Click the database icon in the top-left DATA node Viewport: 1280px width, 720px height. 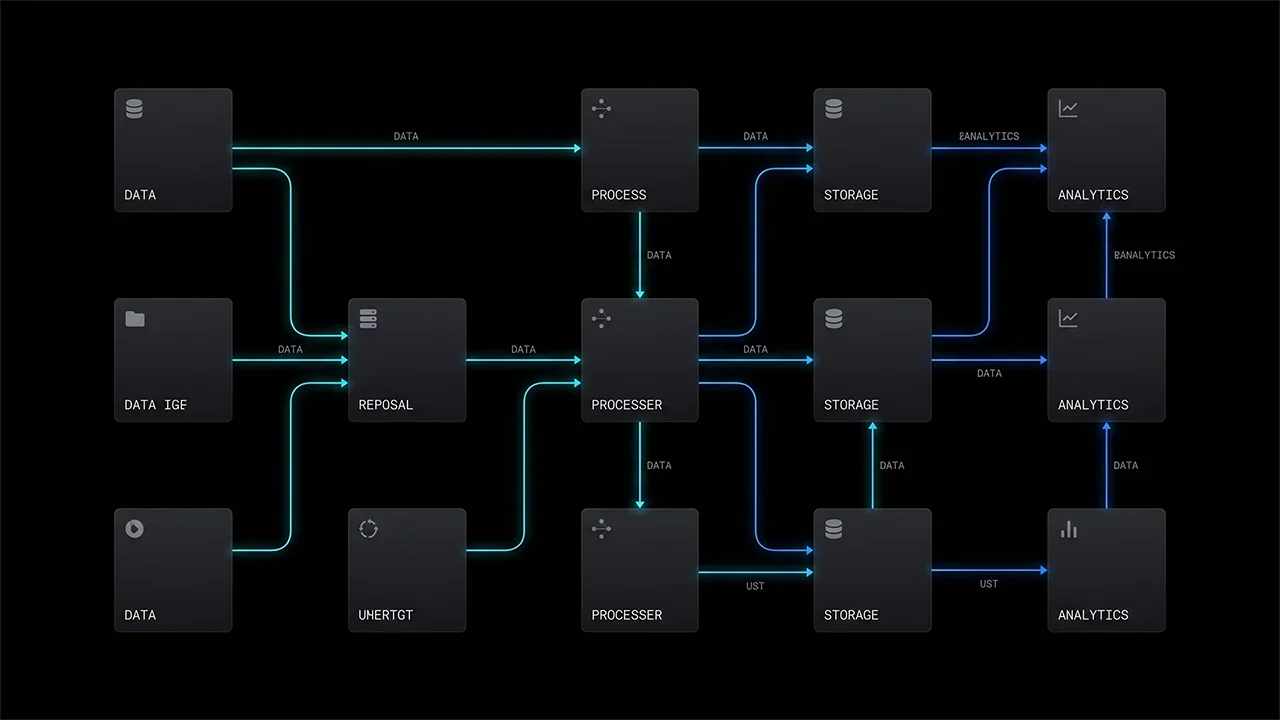coord(134,109)
